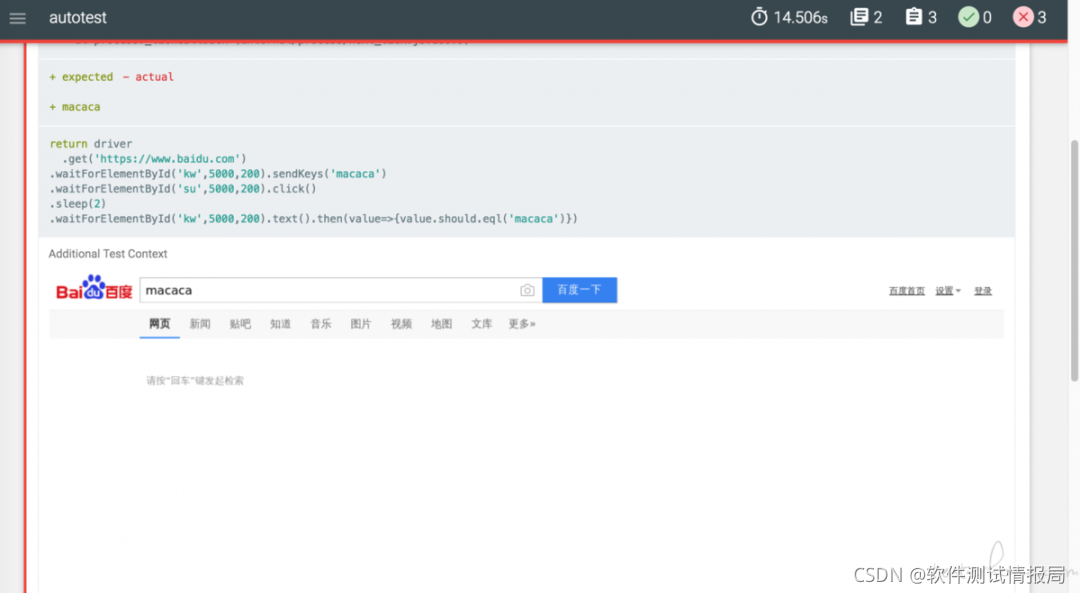The height and width of the screenshot is (593, 1080).
Task: Click the camera image-search icon
Action: pos(527,291)
